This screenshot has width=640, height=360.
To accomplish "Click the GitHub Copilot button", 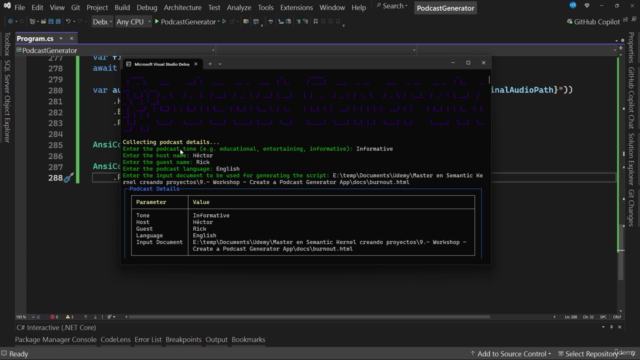I will tap(593, 22).
